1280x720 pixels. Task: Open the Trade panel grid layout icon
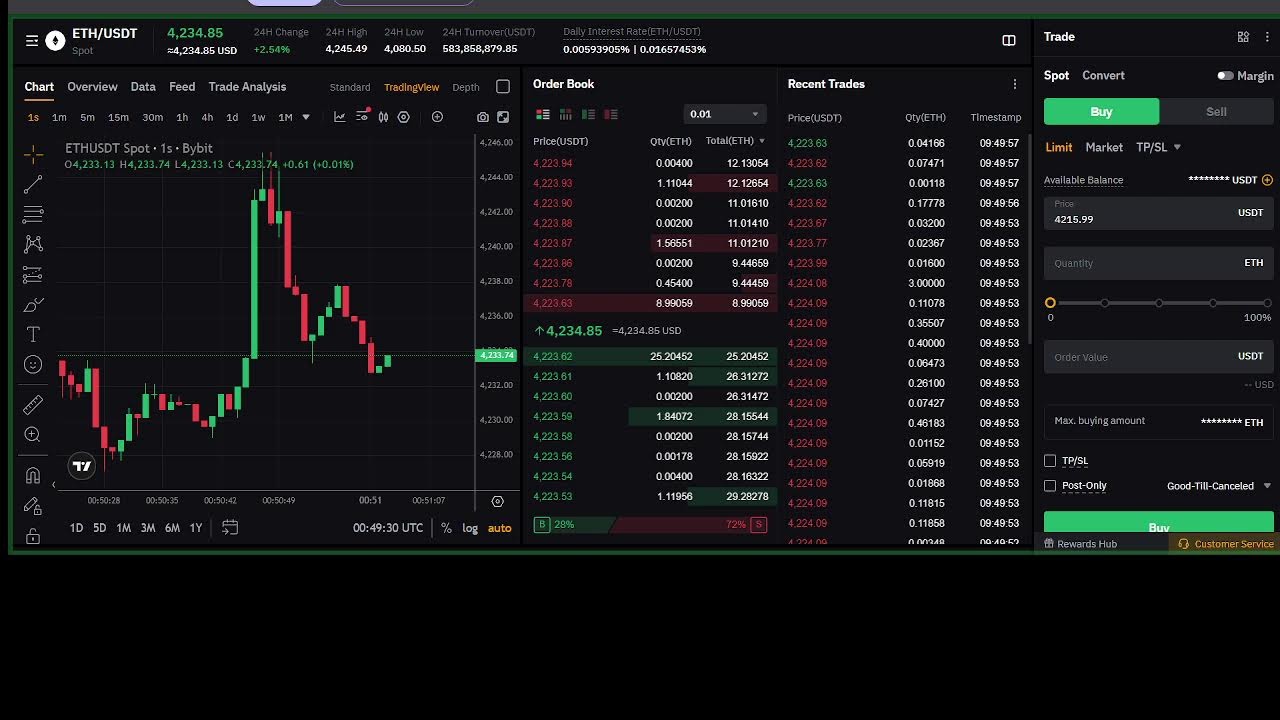click(1243, 37)
